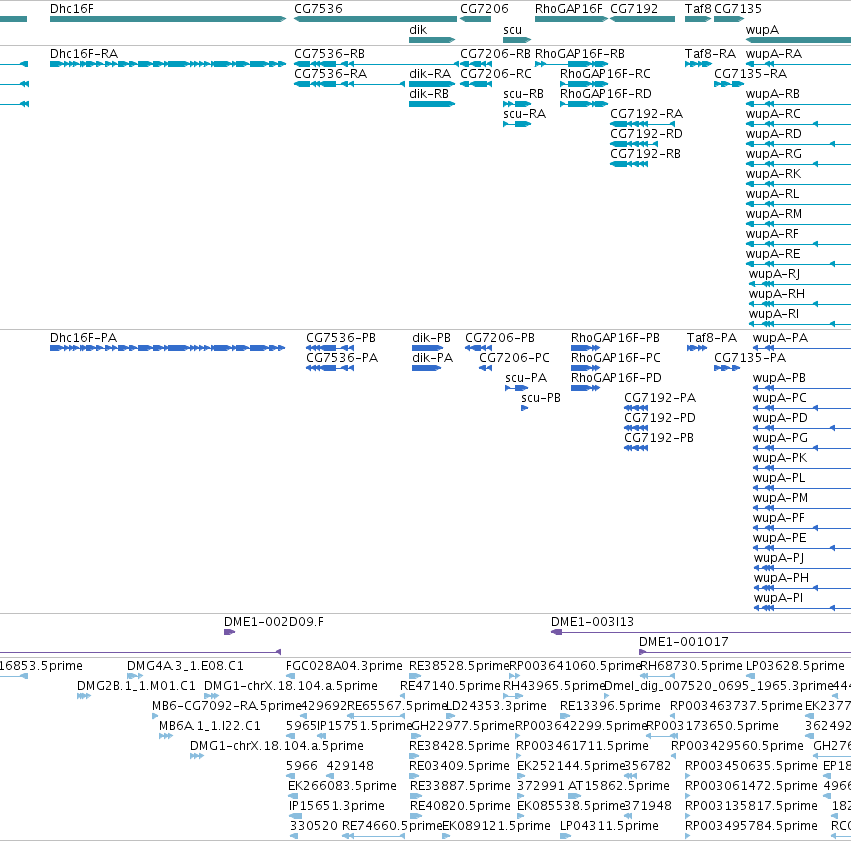This screenshot has height=841, width=851.
Task: Select transcript CG7135-RA
Action: point(729,84)
